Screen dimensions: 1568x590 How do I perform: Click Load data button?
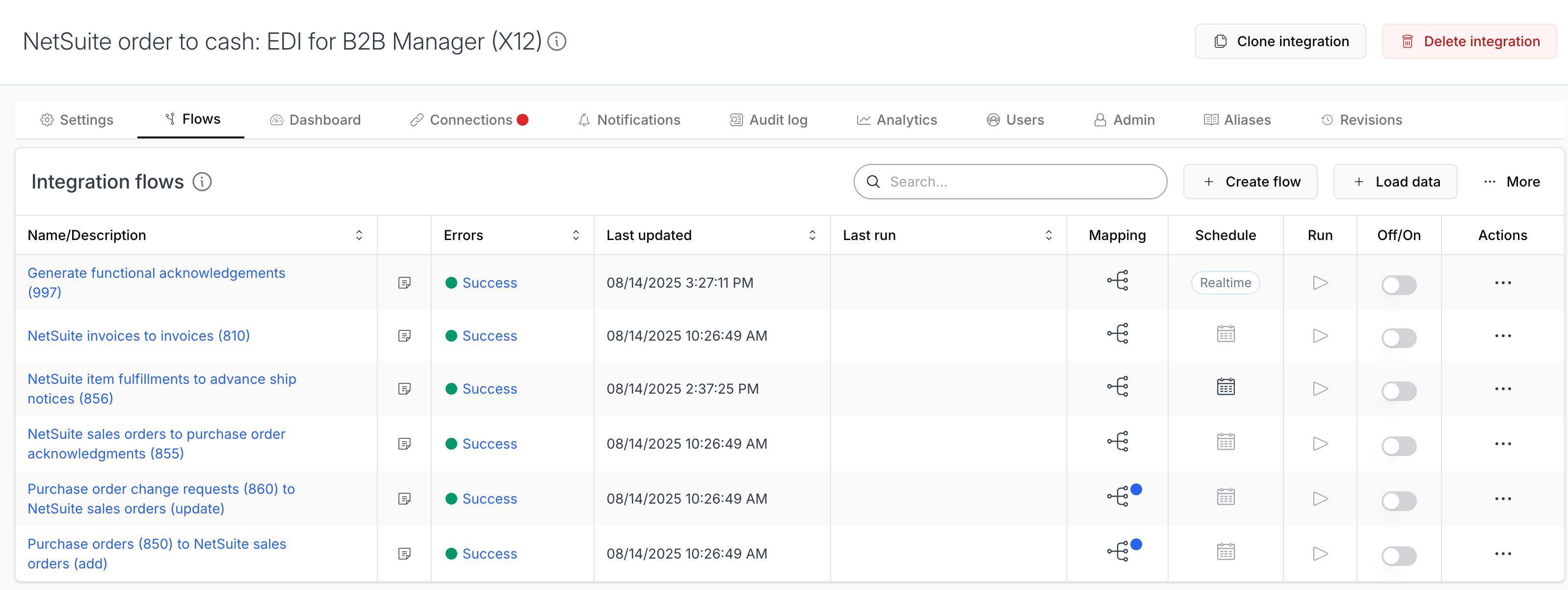(x=1395, y=182)
